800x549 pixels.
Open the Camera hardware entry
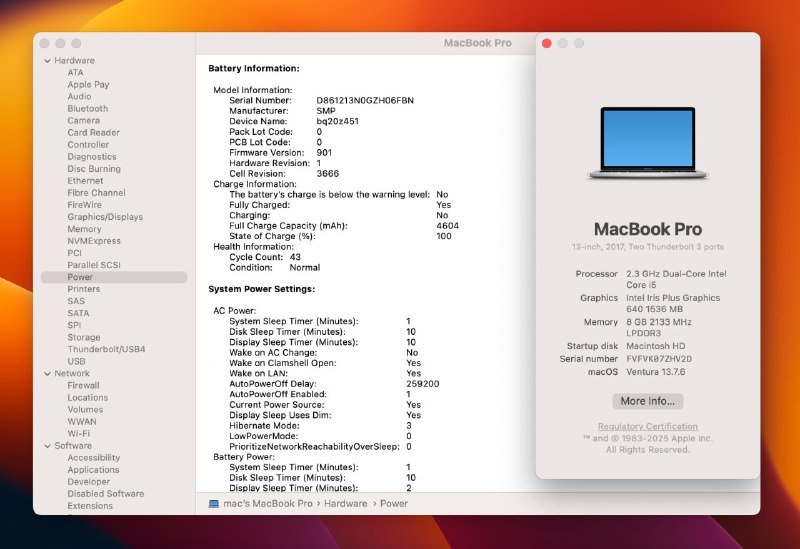tap(84, 120)
